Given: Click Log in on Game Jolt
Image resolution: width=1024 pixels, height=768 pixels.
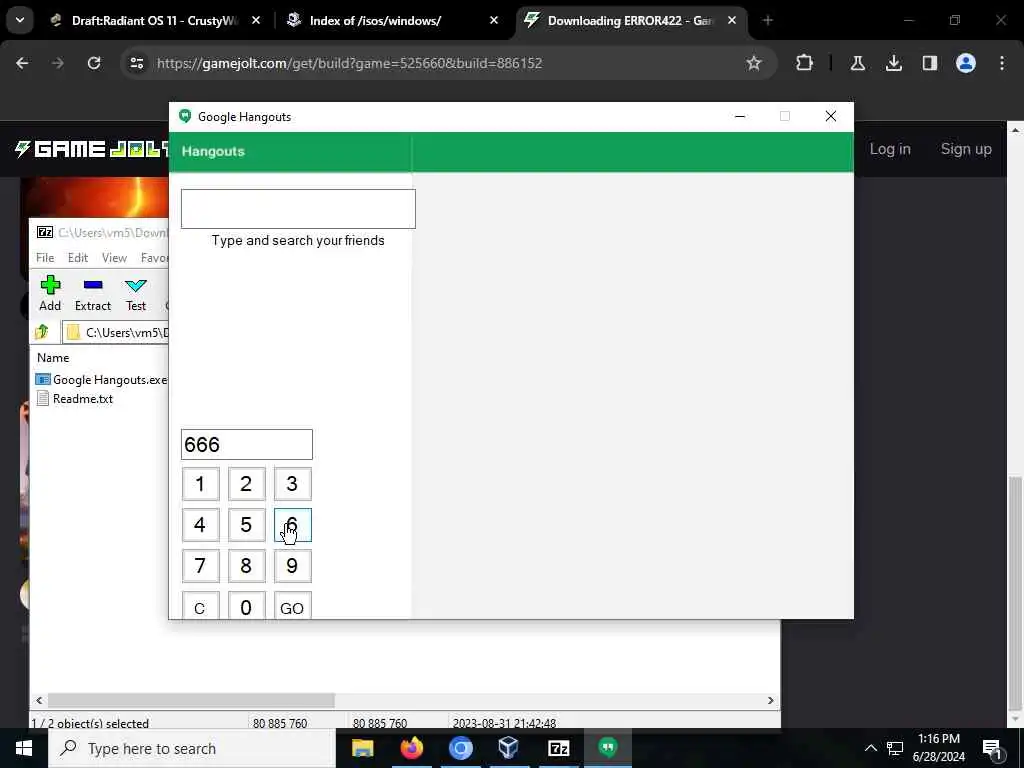Looking at the screenshot, I should 889,149.
